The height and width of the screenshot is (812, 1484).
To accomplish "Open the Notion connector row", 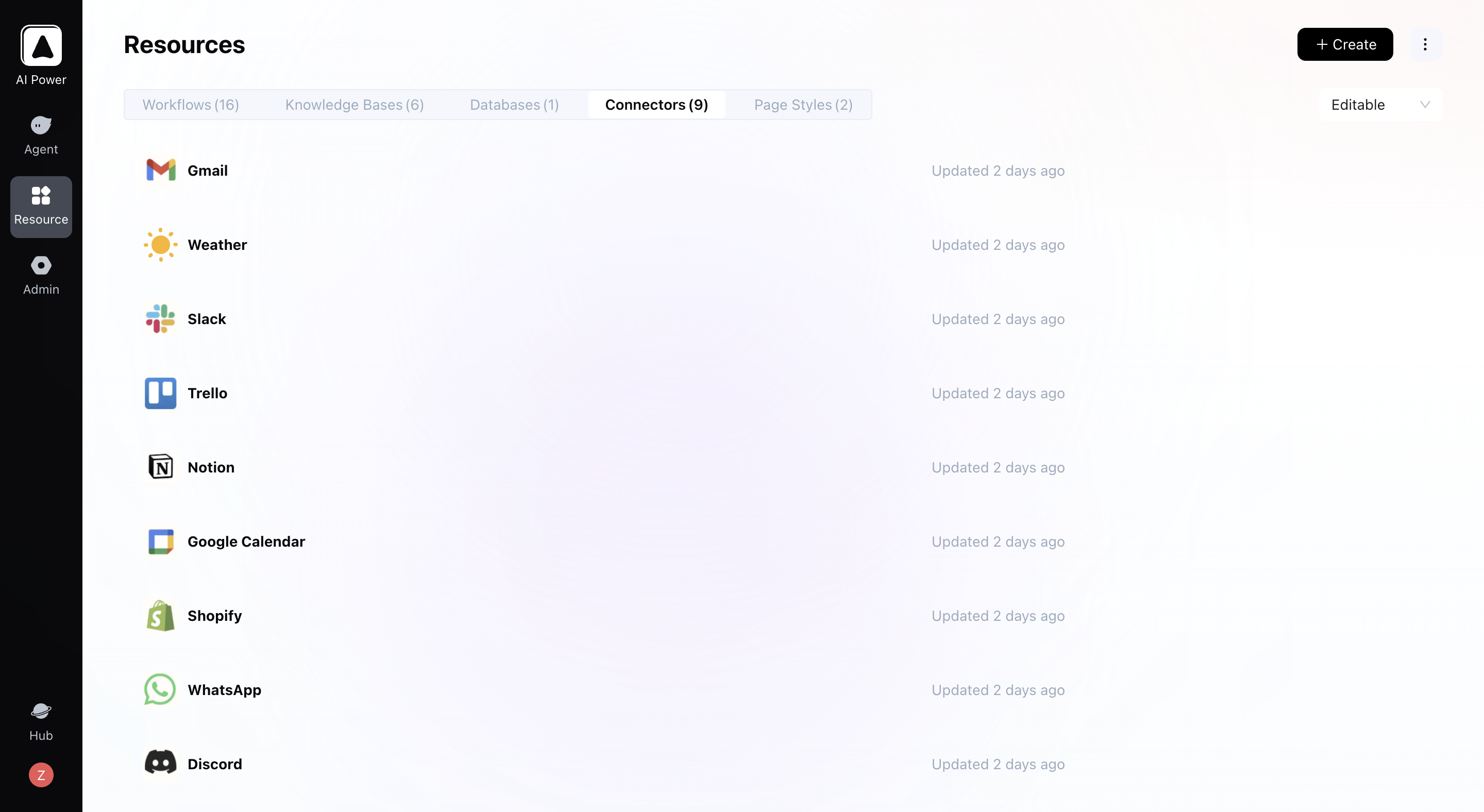I will (x=211, y=467).
